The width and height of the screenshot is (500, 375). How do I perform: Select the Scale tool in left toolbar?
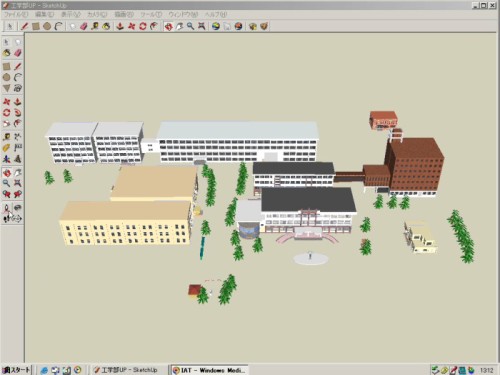[7, 124]
